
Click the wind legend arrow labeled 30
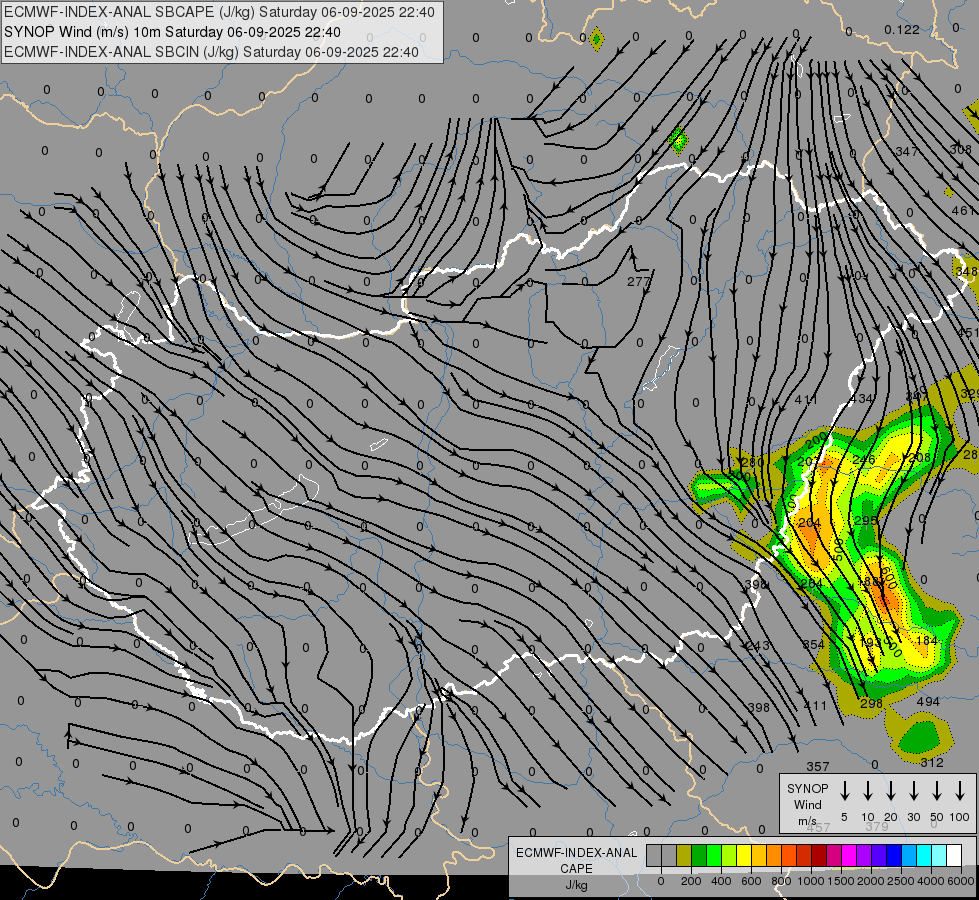tap(913, 791)
